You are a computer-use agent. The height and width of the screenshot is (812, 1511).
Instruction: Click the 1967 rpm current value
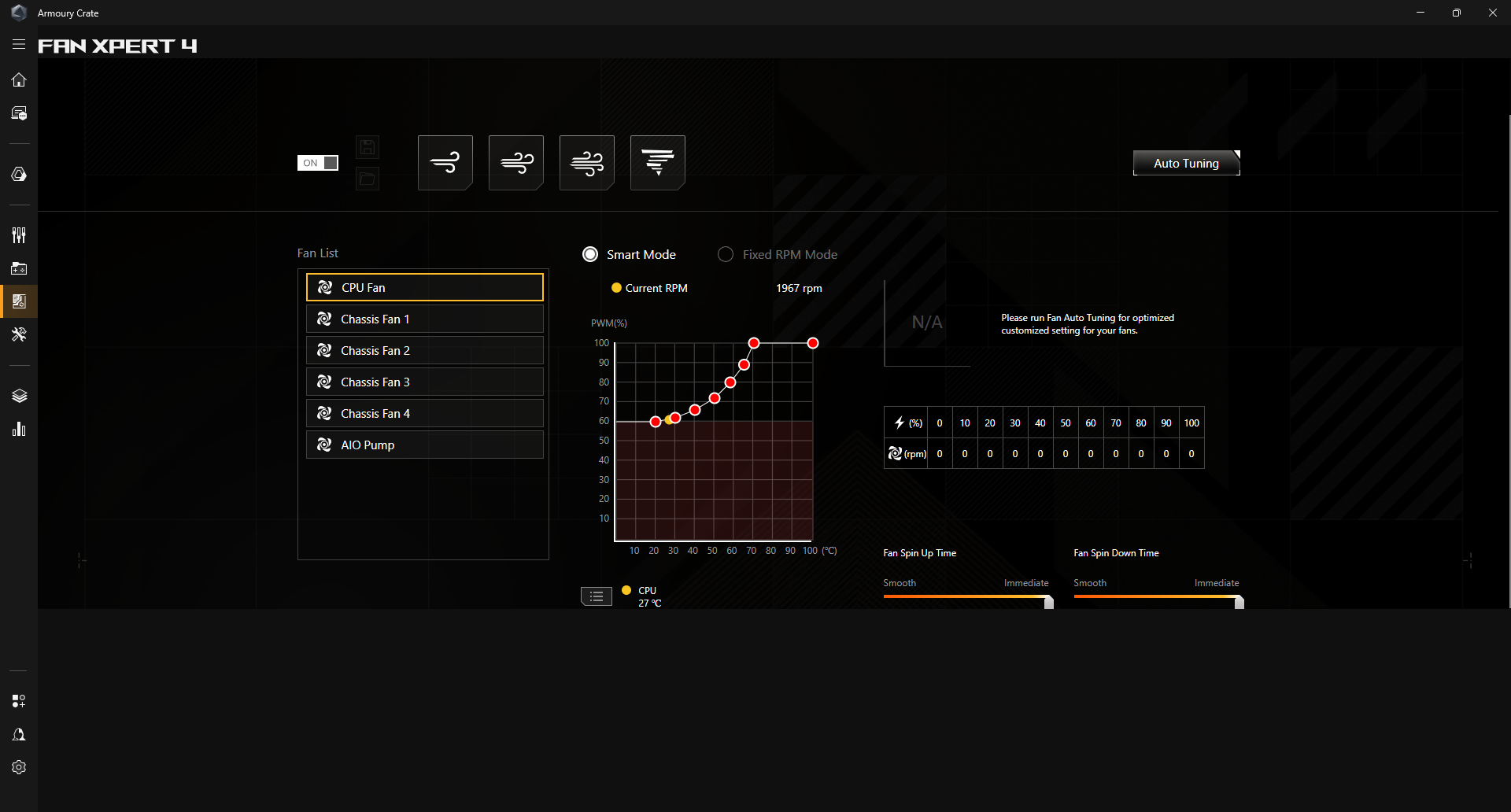799,288
